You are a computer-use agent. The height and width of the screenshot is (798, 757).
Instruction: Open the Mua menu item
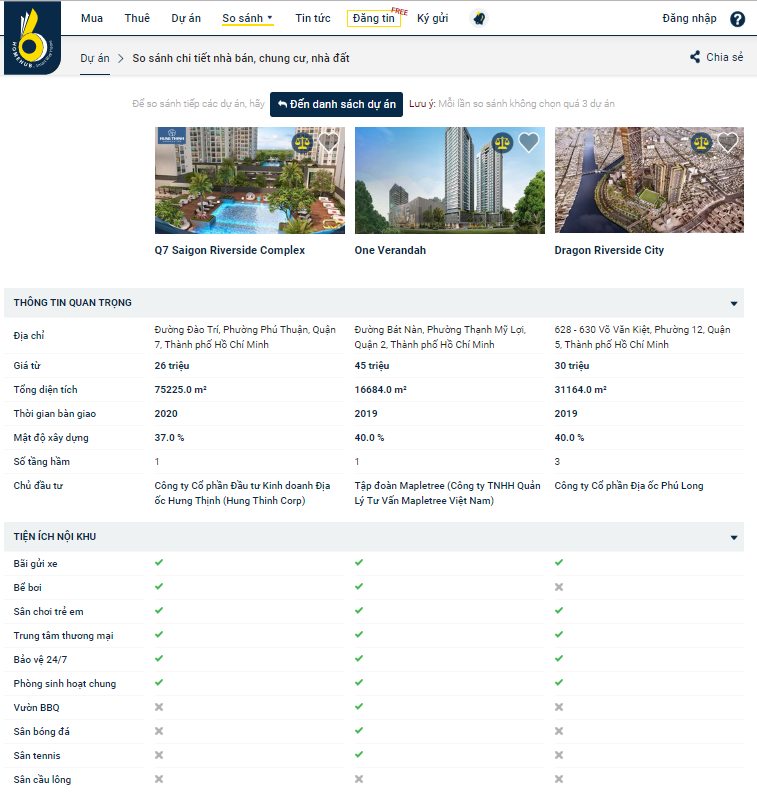pyautogui.click(x=92, y=18)
